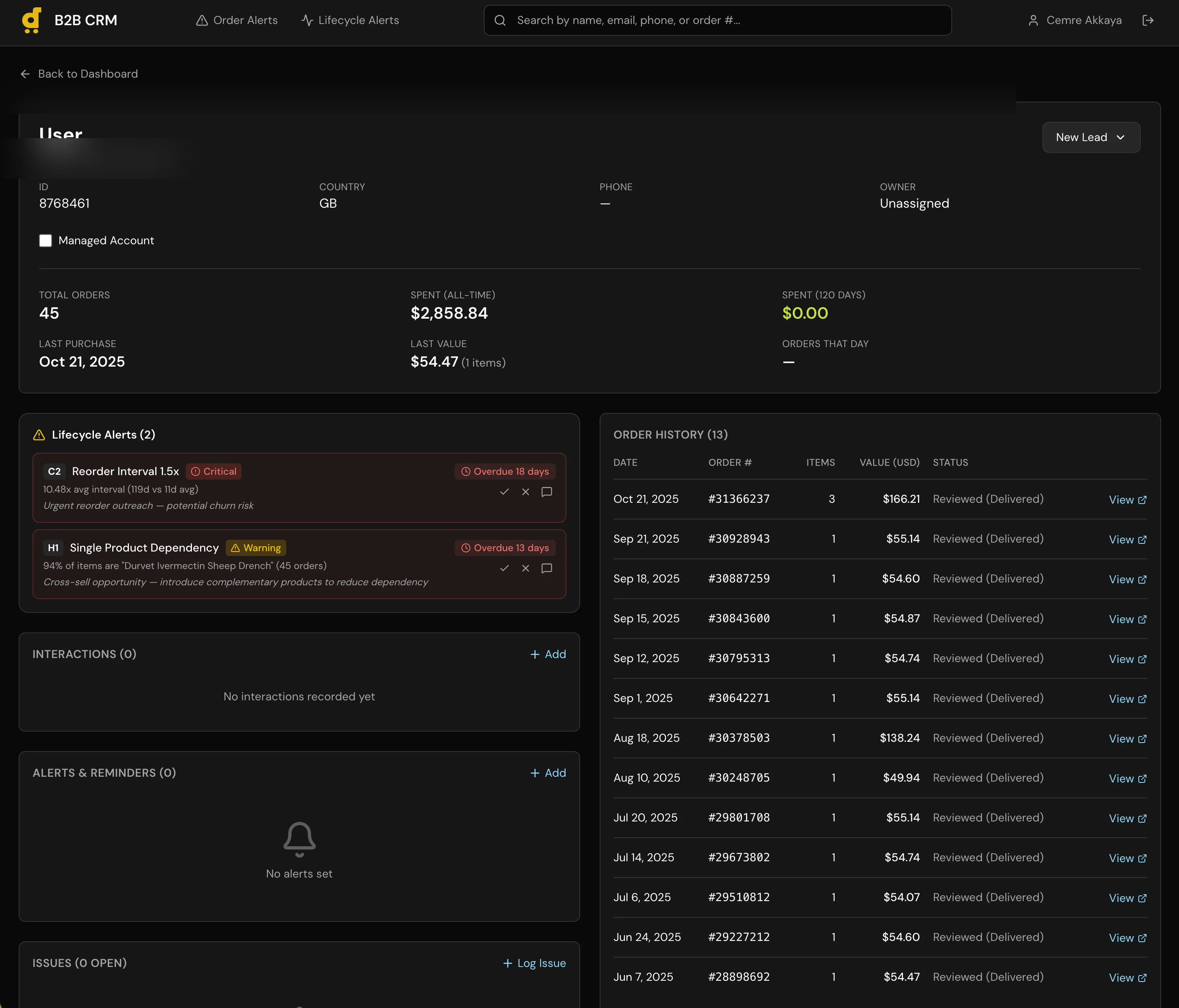The image size is (1179, 1008).
Task: Open Lifecycle Alerts in the navigation
Action: coord(350,20)
